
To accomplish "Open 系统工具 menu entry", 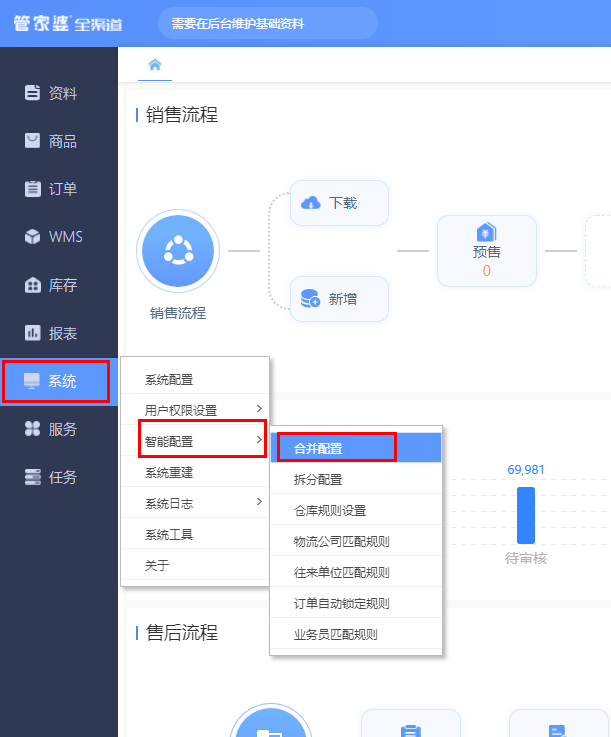I will click(195, 534).
